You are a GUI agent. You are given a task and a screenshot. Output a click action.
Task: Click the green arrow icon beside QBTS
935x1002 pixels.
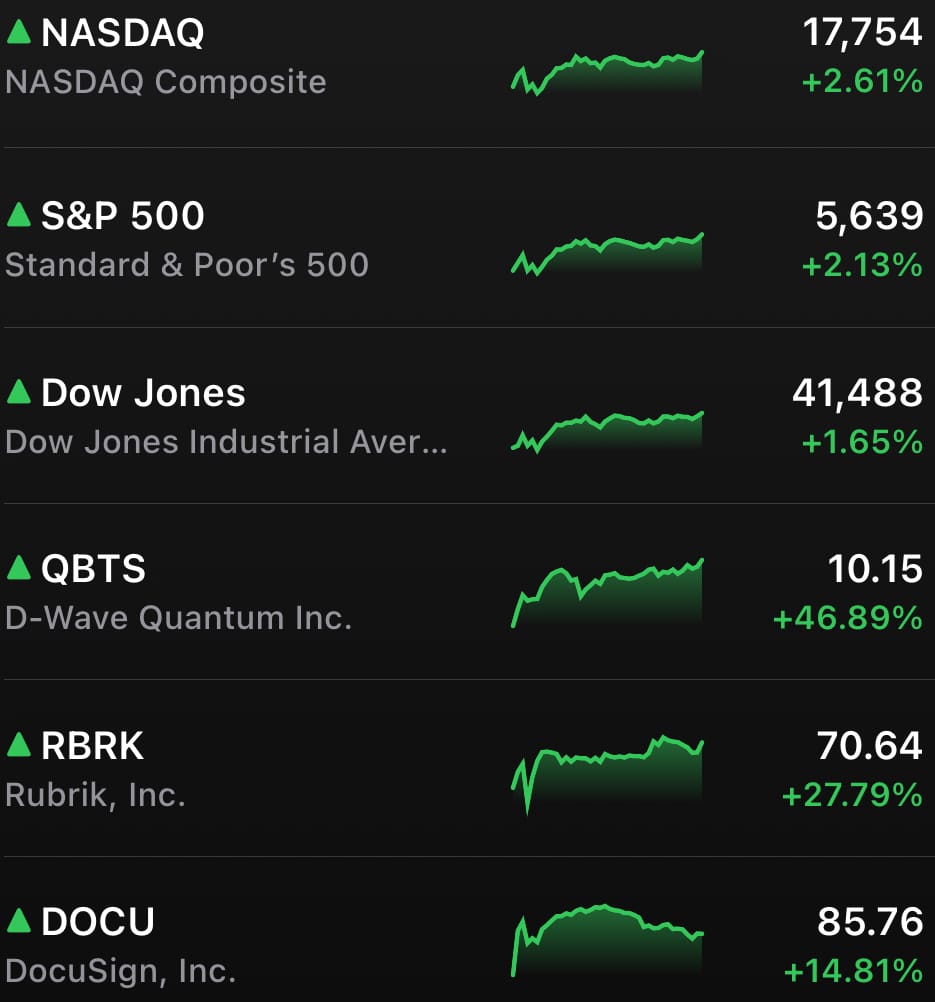(19, 567)
